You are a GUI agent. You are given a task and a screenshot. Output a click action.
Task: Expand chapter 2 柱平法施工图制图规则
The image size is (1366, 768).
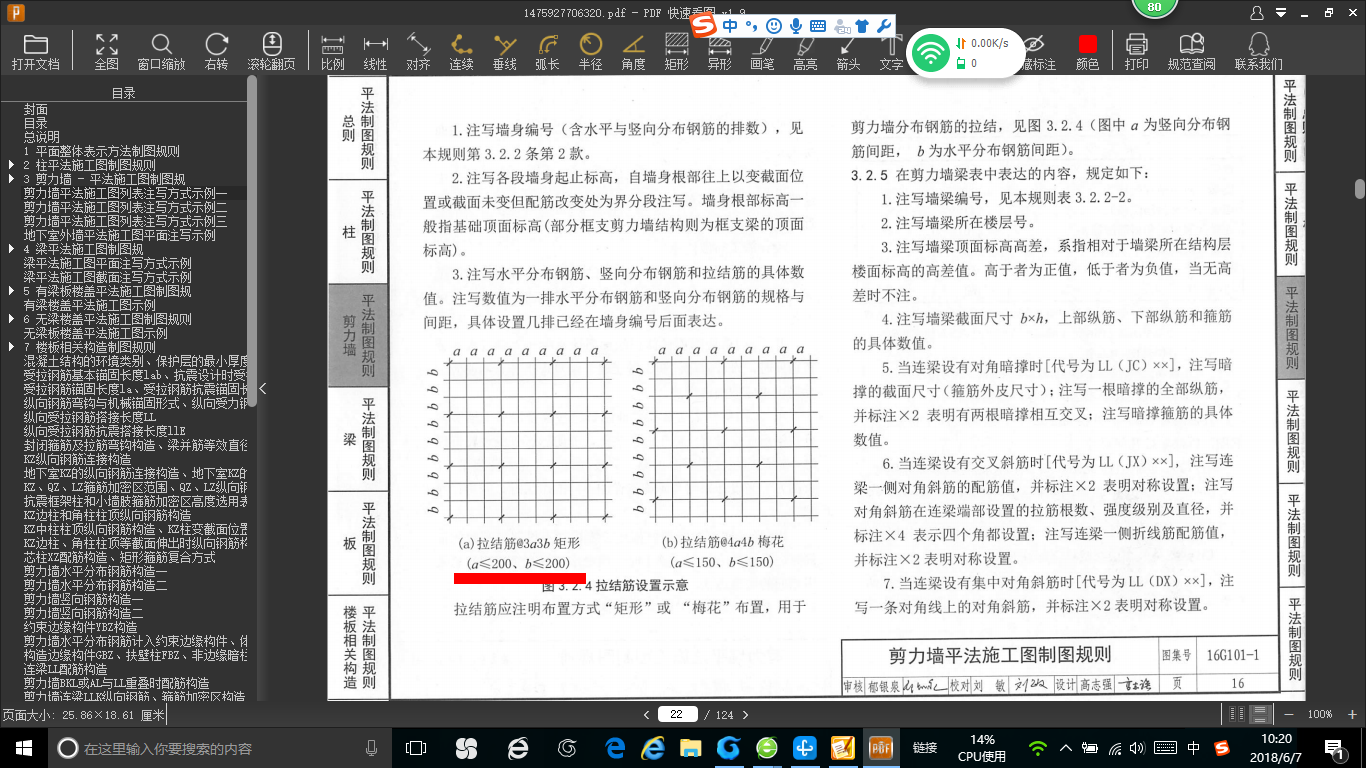[11, 165]
